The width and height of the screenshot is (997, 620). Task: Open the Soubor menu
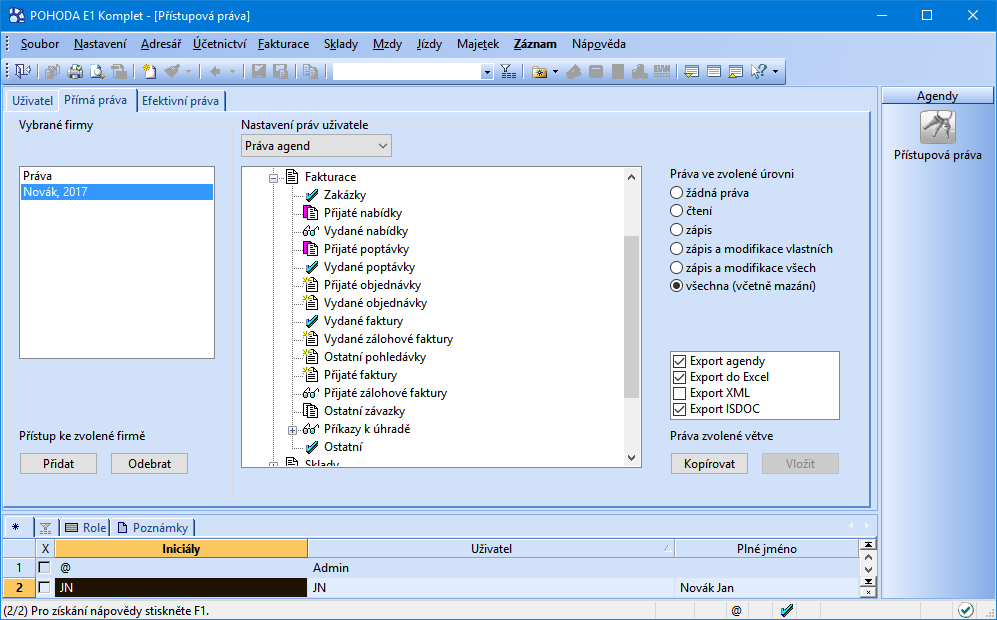[39, 44]
